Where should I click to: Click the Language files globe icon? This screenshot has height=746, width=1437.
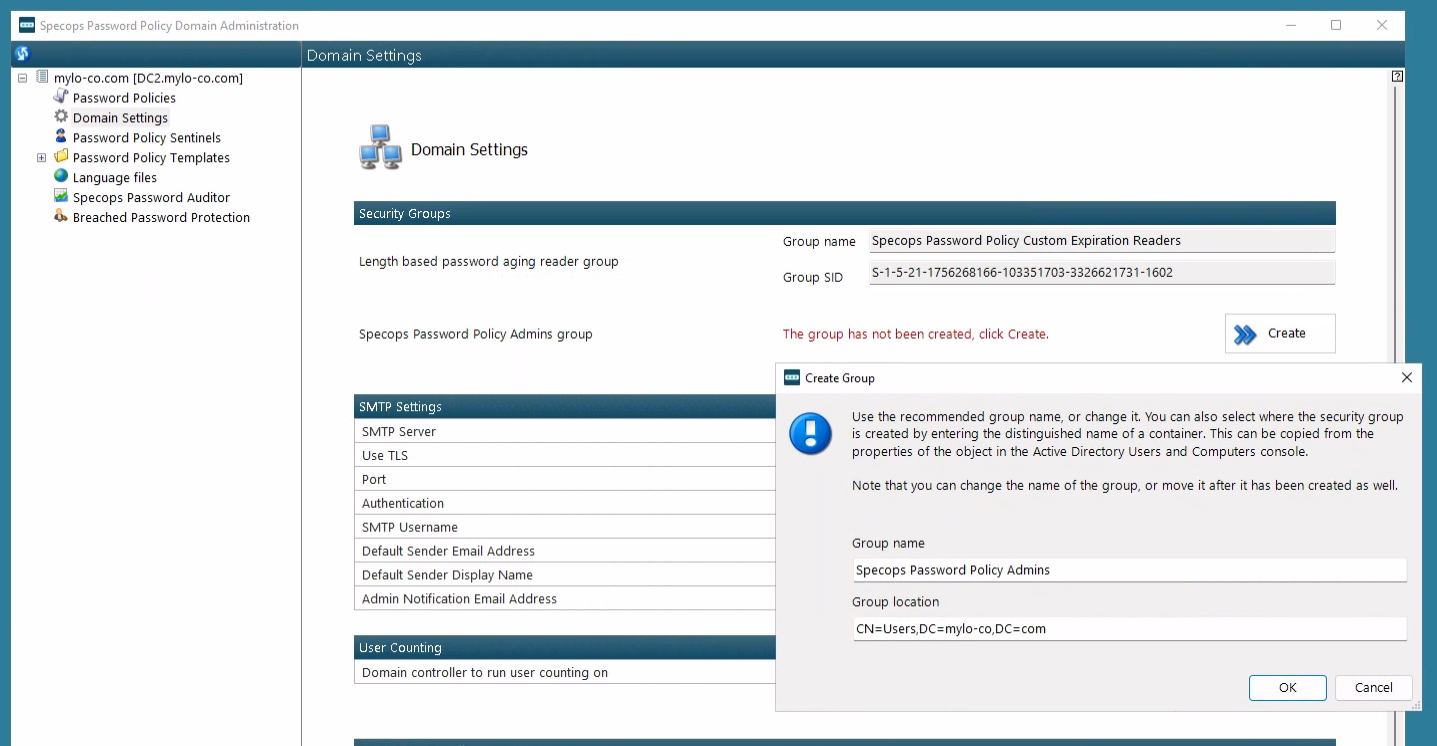click(61, 177)
